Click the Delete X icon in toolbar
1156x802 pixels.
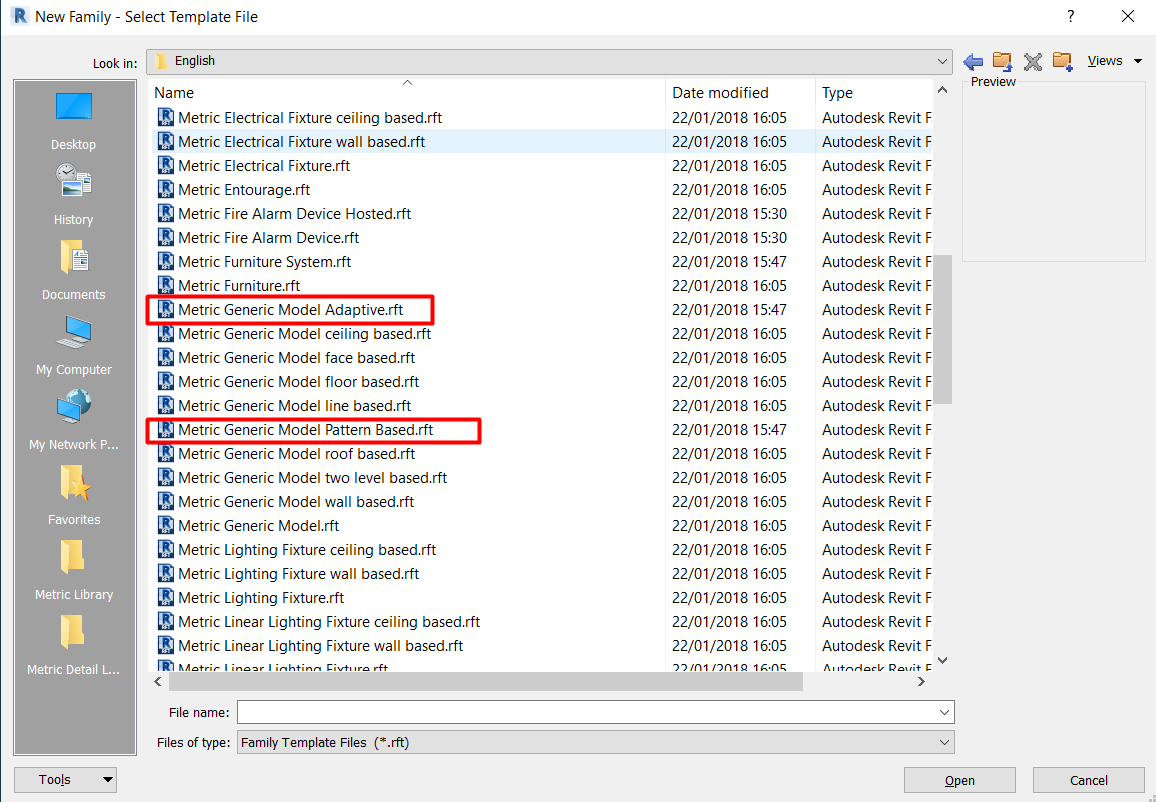1033,62
